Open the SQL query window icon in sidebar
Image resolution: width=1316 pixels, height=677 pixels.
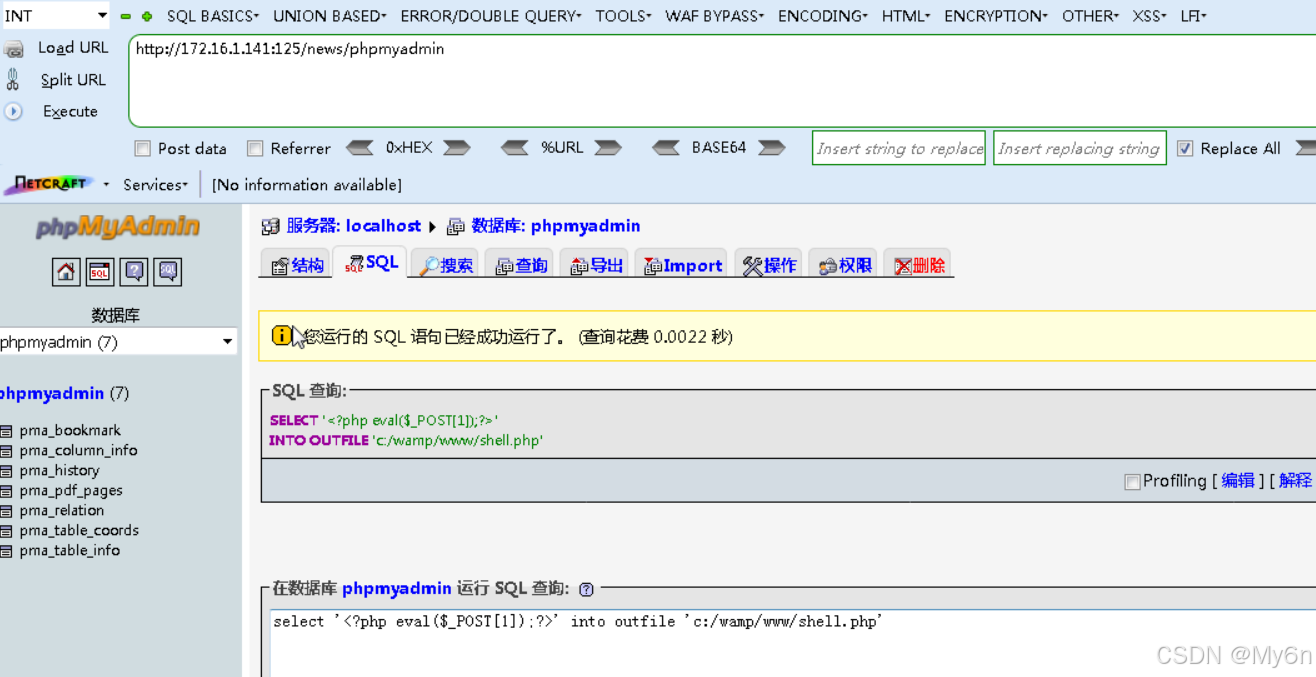coord(100,271)
